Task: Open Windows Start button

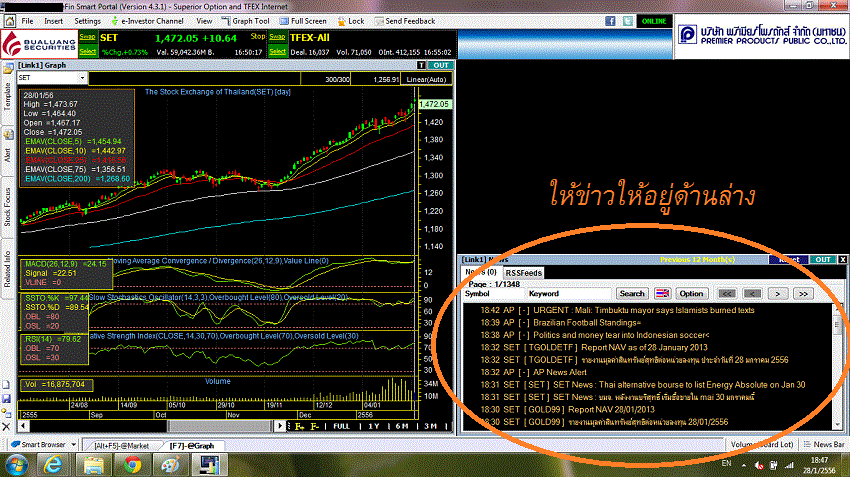Action: click(x=16, y=465)
